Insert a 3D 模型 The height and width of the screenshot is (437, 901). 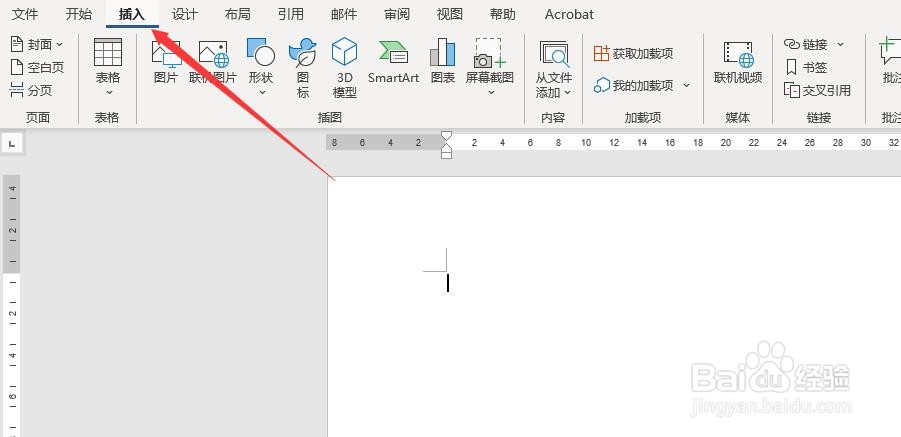click(x=345, y=68)
